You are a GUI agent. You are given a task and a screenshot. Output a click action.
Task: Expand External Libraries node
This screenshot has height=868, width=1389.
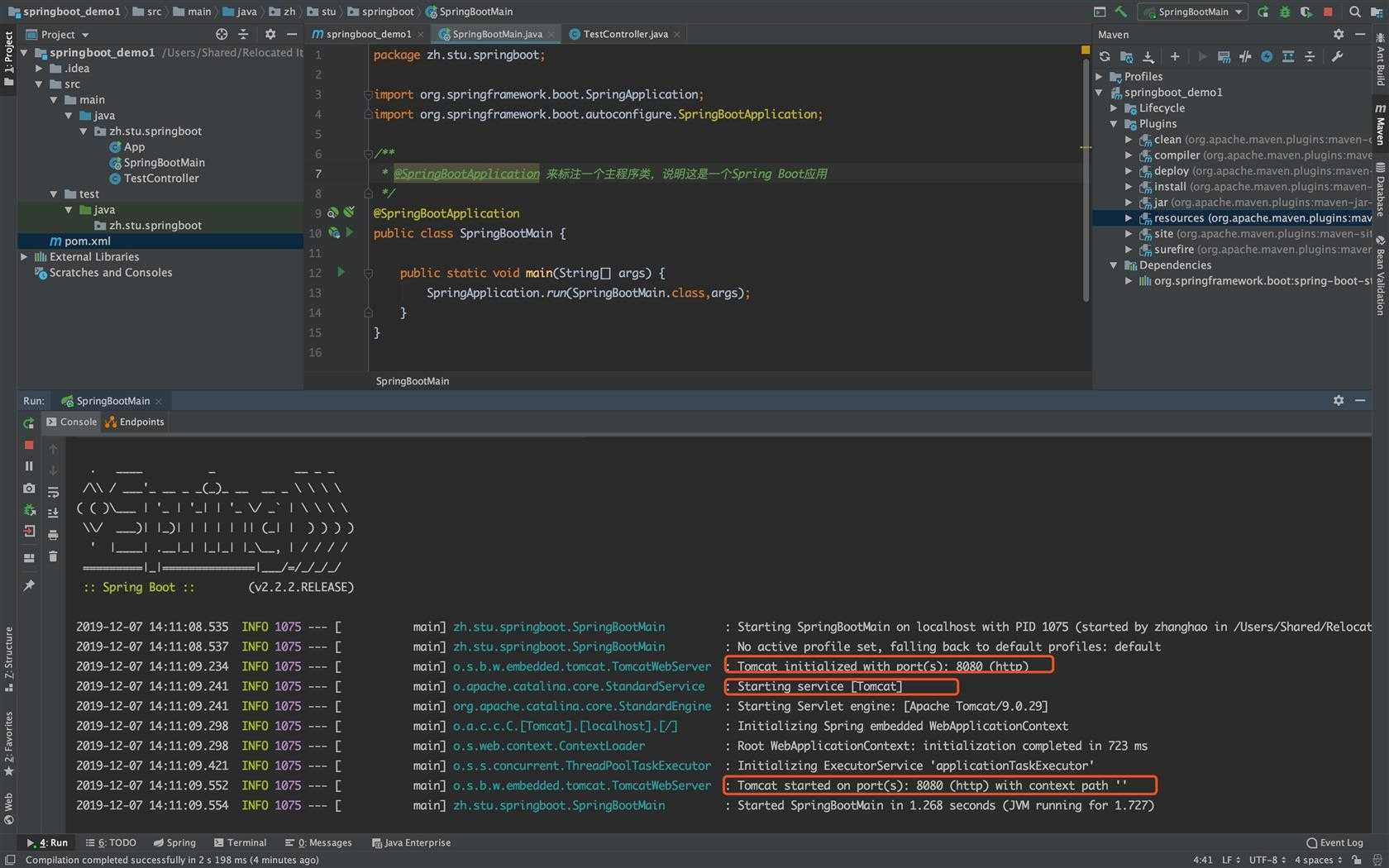(x=24, y=256)
